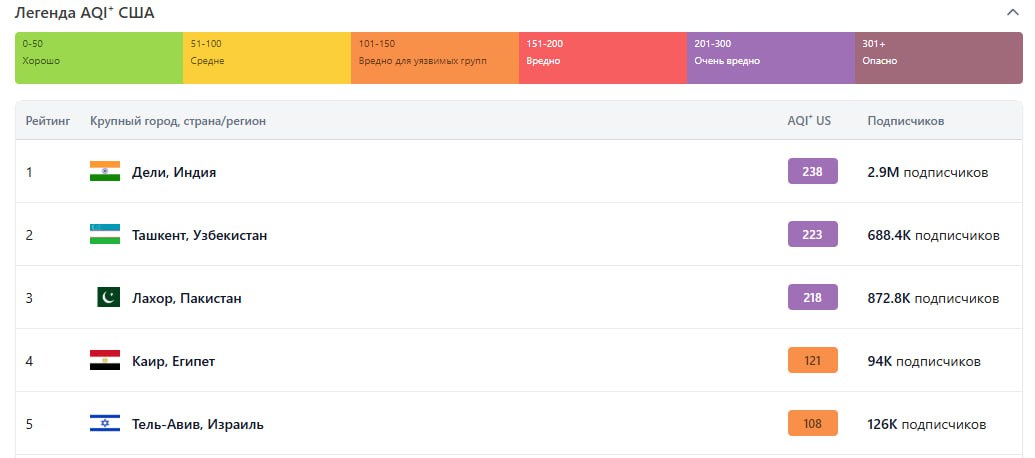1035x458 pixels.
Task: Sort by the AQI⁺ US column header
Action: 809,121
